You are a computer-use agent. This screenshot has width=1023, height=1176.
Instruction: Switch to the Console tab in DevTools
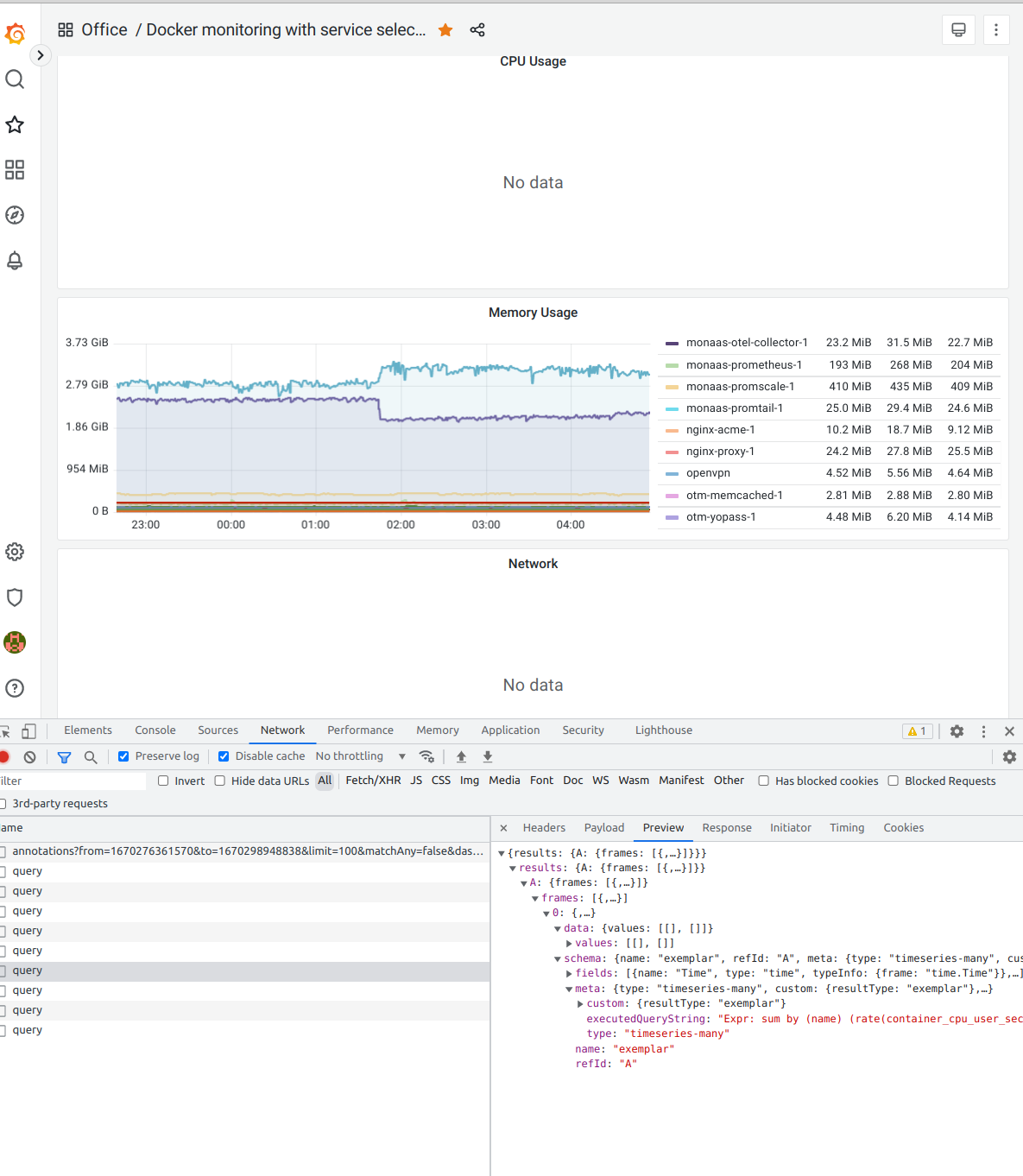(x=155, y=730)
